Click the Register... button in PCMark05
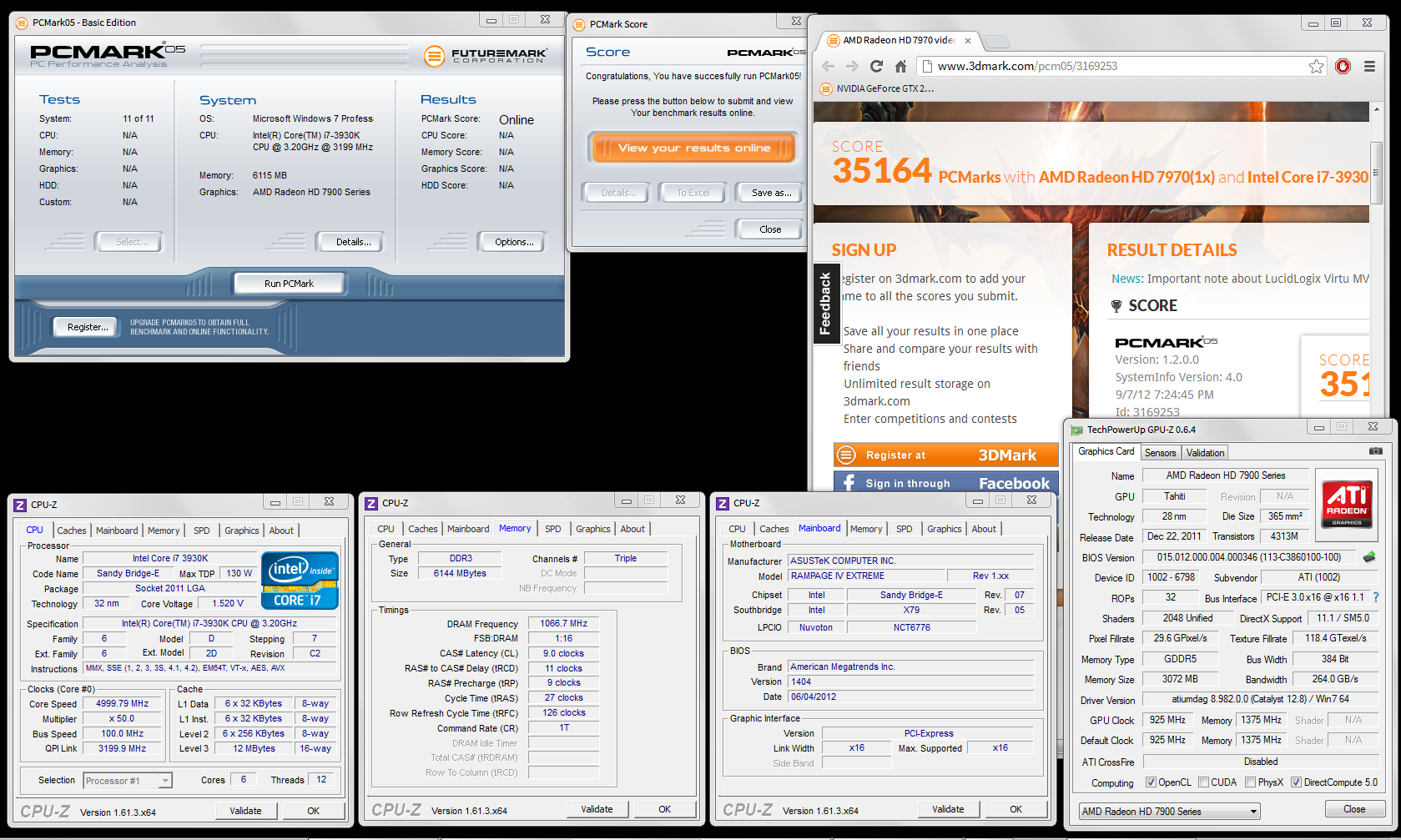Image resolution: width=1401 pixels, height=840 pixels. pyautogui.click(x=88, y=327)
